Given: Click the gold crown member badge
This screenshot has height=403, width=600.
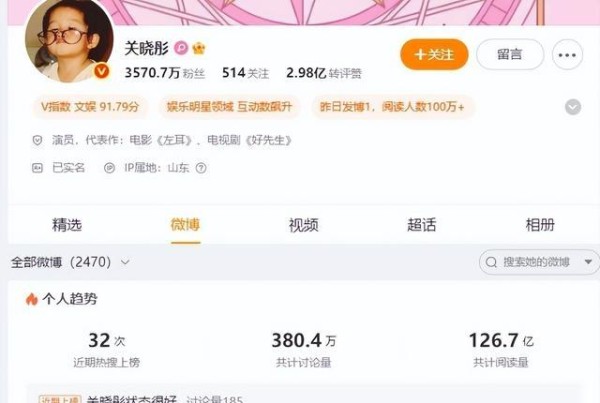Looking at the screenshot, I should click(x=199, y=48).
